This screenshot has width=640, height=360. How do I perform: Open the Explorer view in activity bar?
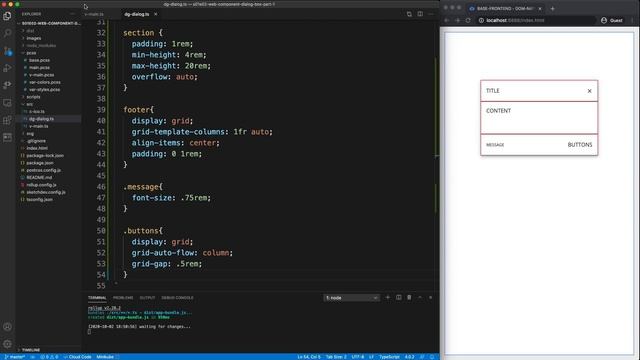tap(7, 16)
